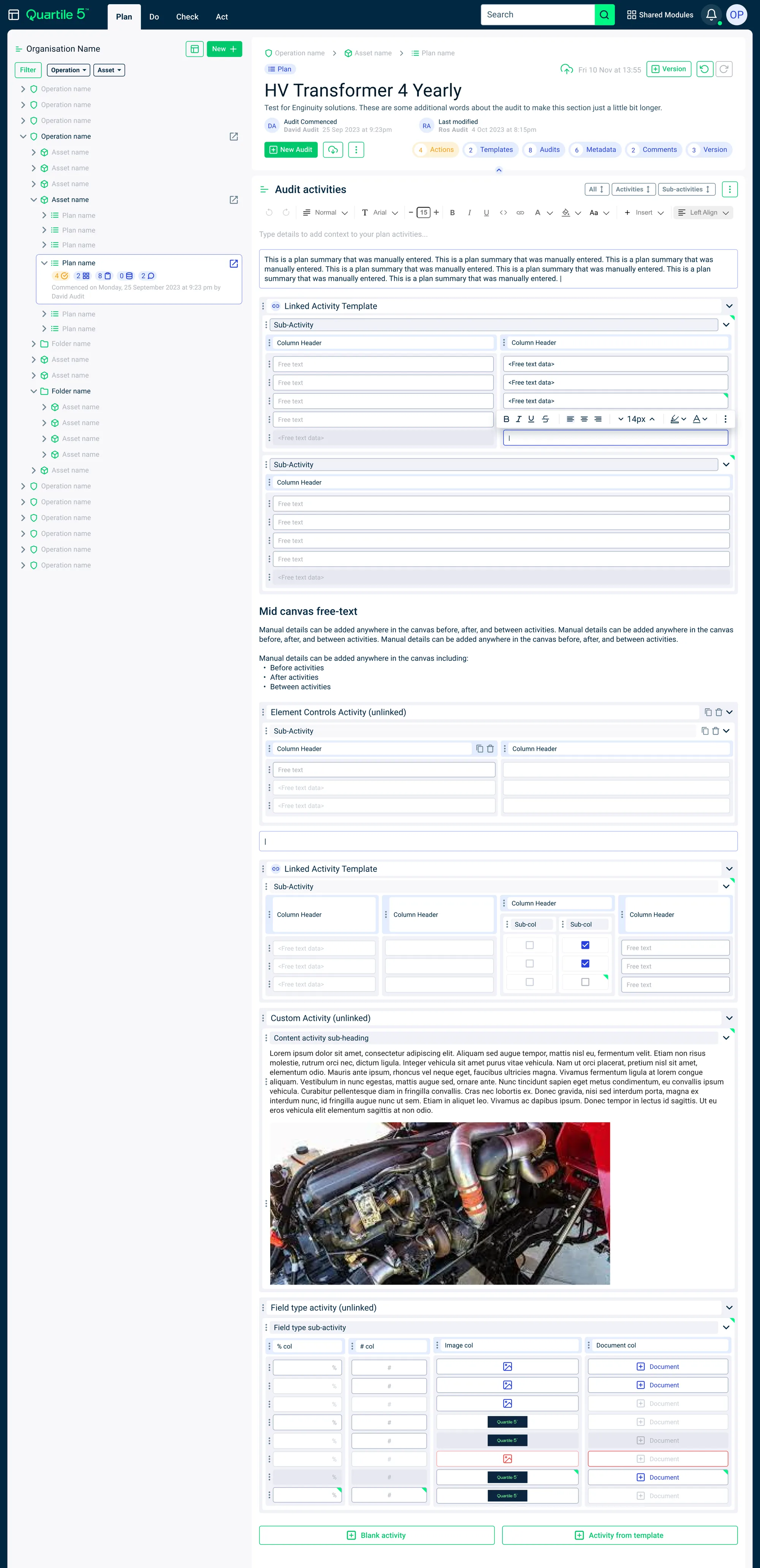Tick the bottom checkbox in first Sub-col
Screen dimensions: 760x1568
click(x=529, y=982)
